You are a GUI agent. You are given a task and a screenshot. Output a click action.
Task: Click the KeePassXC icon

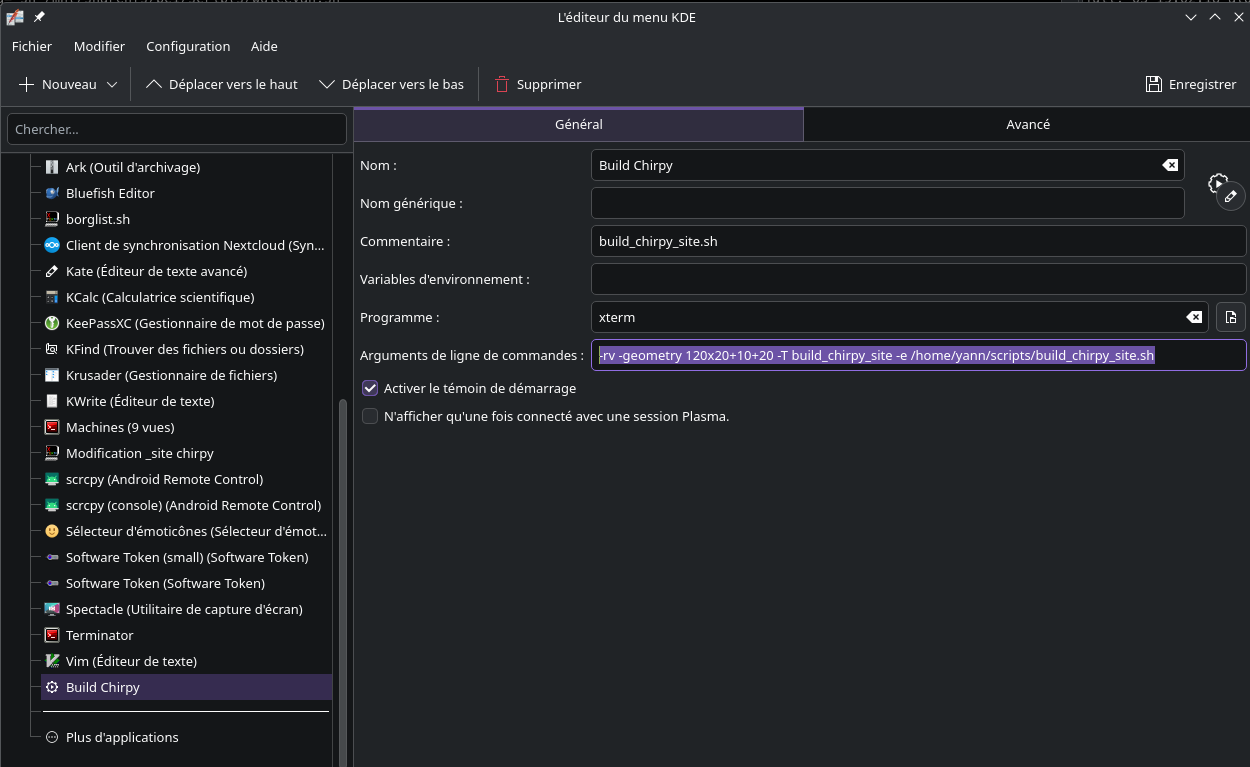[52, 323]
